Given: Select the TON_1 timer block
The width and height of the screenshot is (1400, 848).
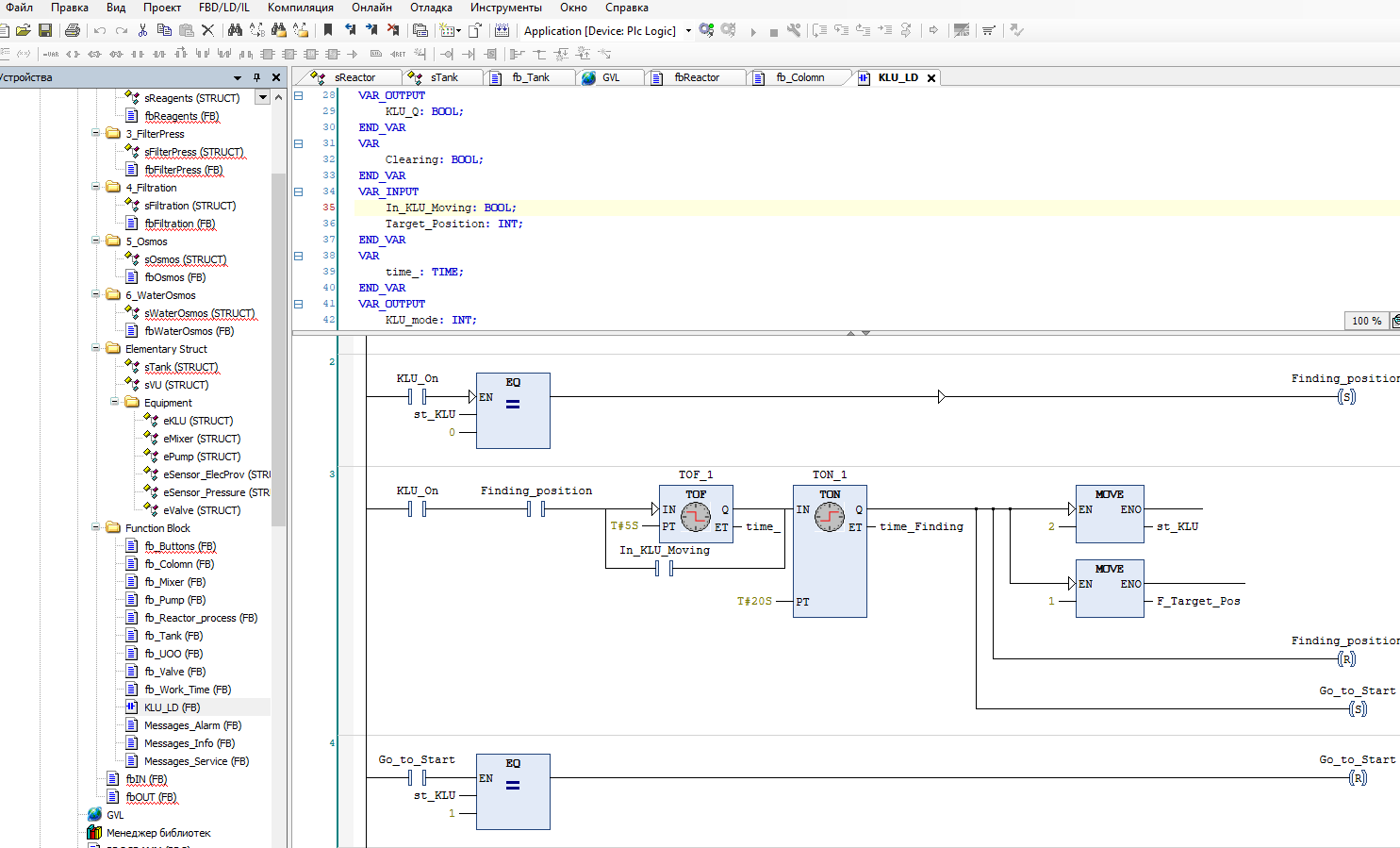Looking at the screenshot, I should [x=830, y=551].
